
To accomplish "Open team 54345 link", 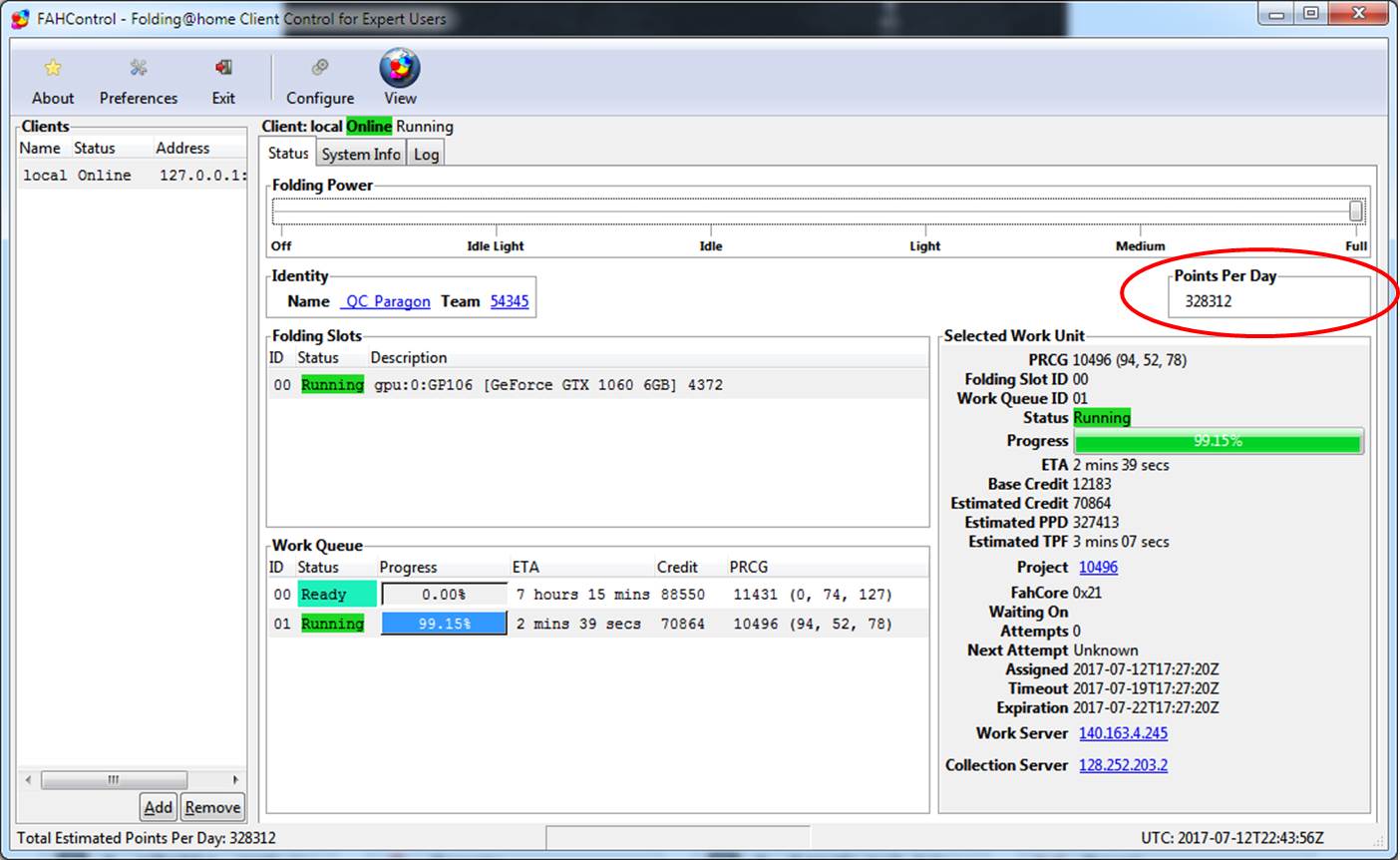I will pos(510,301).
